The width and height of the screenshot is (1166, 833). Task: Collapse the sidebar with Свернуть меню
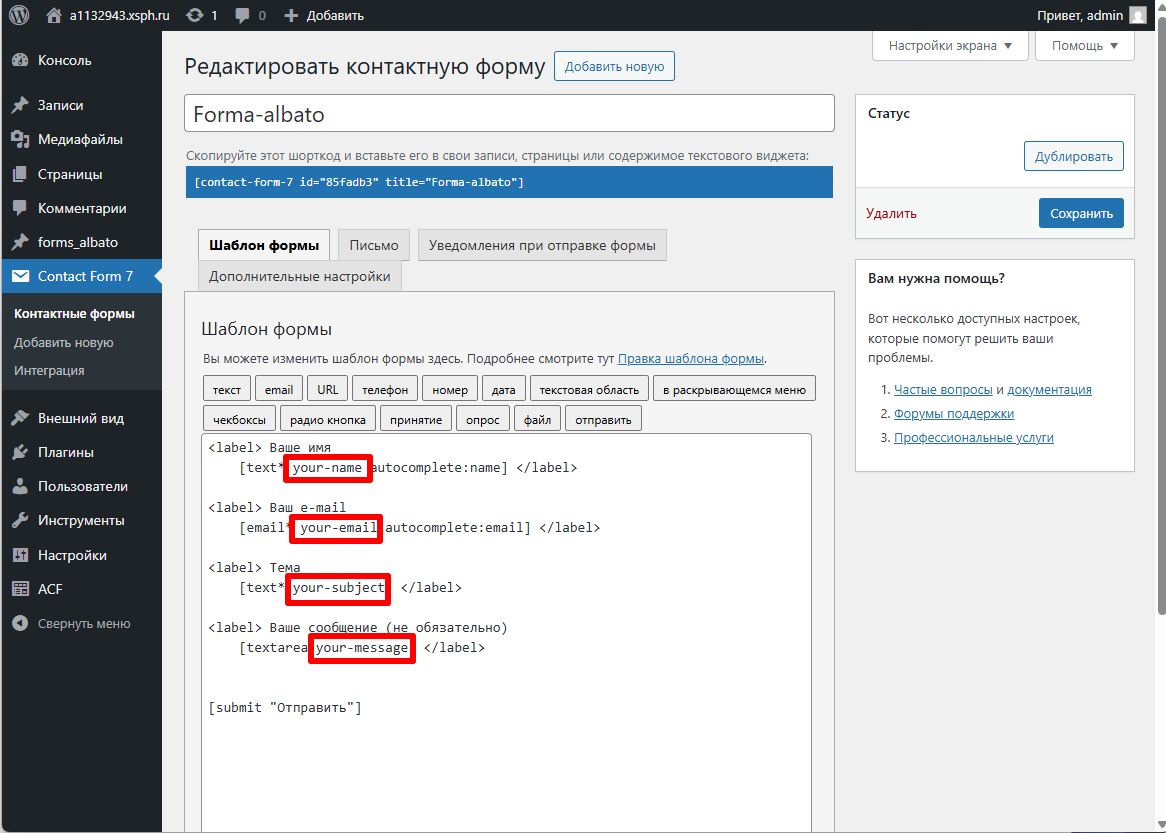tap(84, 624)
